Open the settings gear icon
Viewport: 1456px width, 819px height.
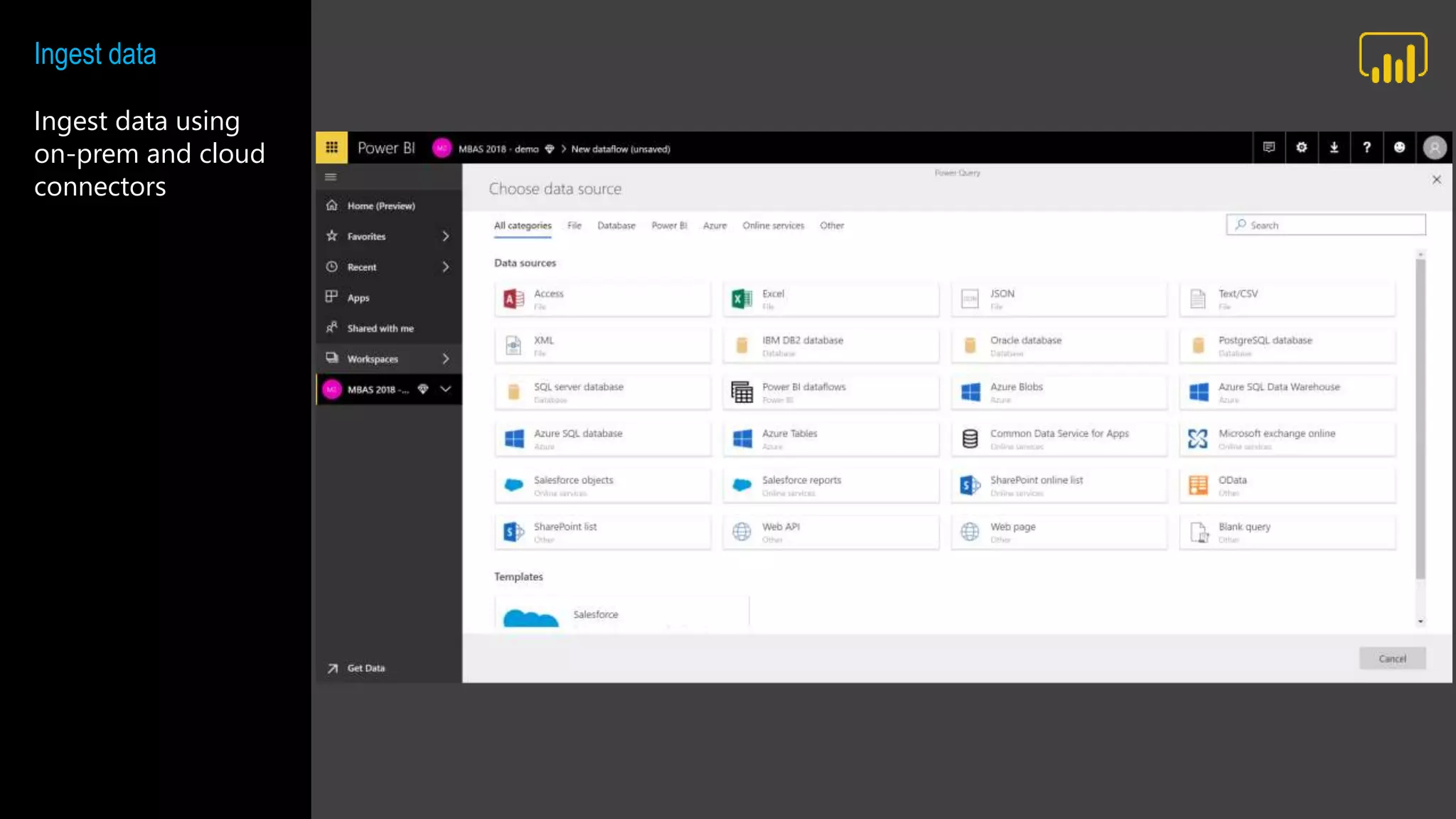(1301, 147)
